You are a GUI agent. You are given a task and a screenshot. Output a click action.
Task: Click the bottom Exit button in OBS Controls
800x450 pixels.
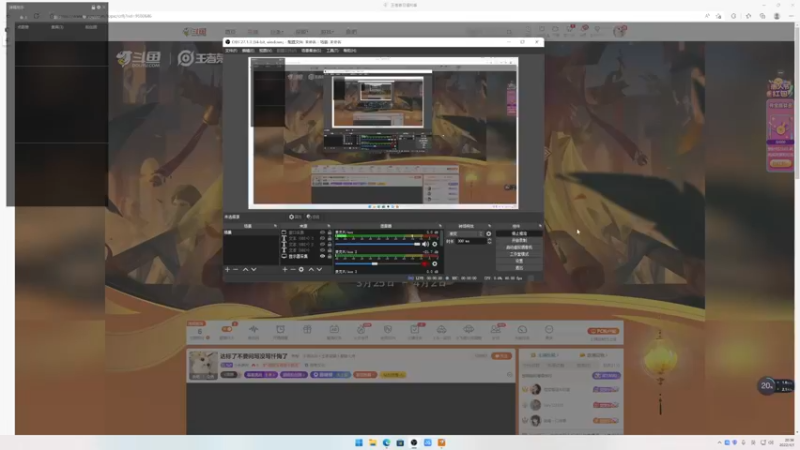[x=519, y=268]
